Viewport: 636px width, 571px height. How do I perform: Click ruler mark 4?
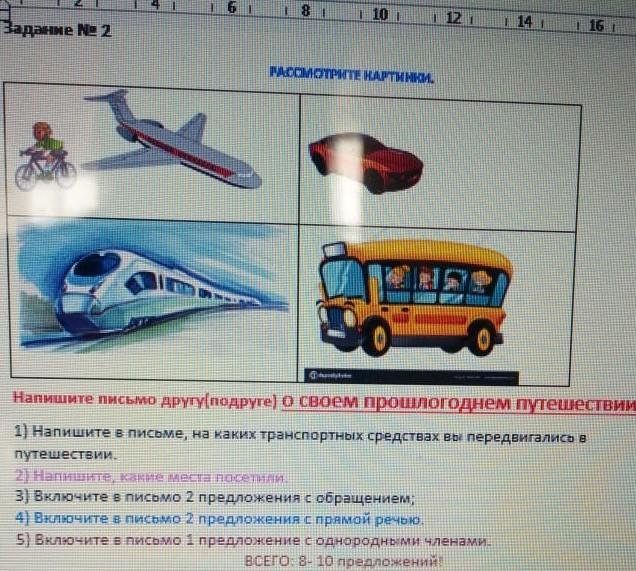click(156, 4)
